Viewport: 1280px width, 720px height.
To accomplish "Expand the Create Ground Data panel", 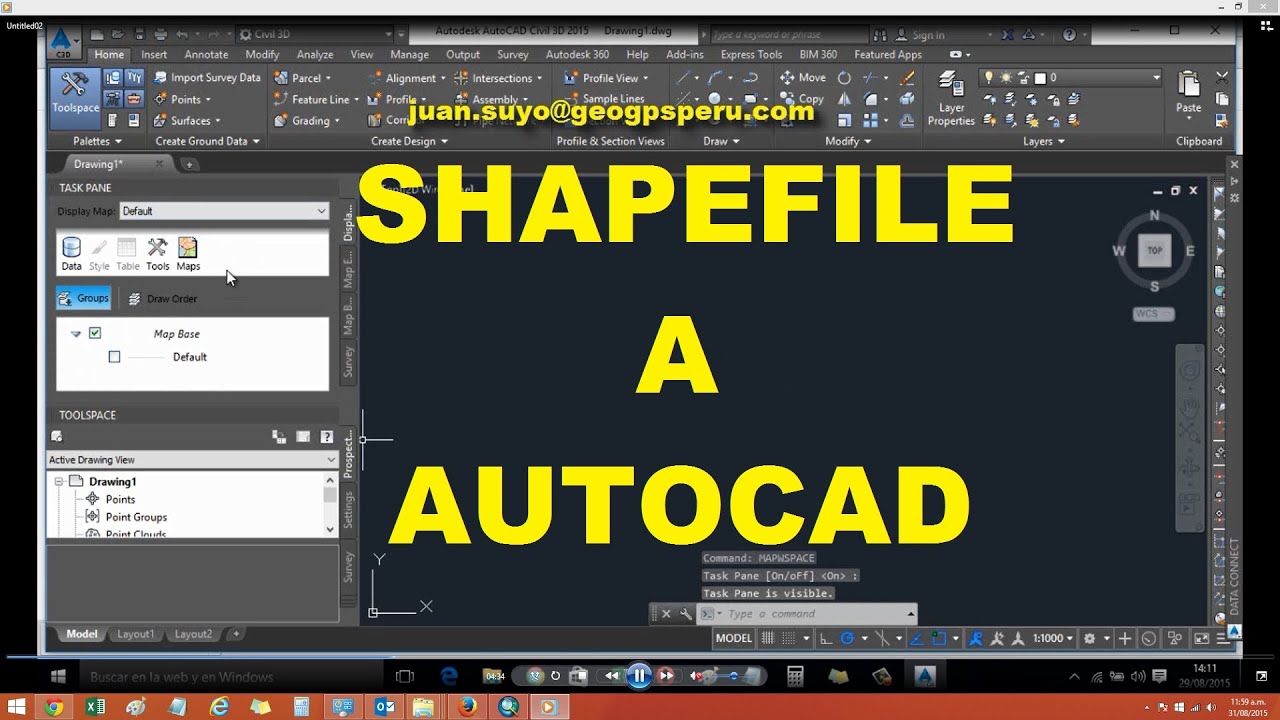I will coord(207,141).
